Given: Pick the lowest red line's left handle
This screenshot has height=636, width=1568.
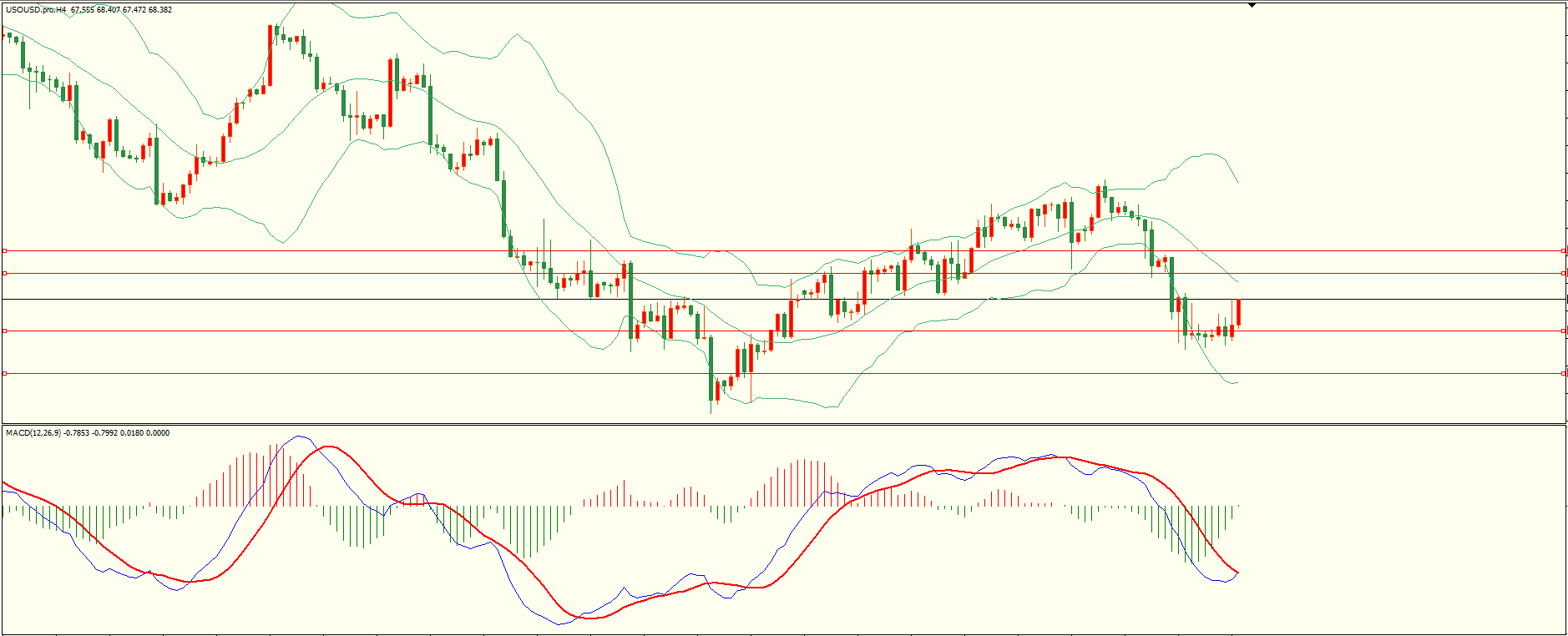Looking at the screenshot, I should 5,373.
